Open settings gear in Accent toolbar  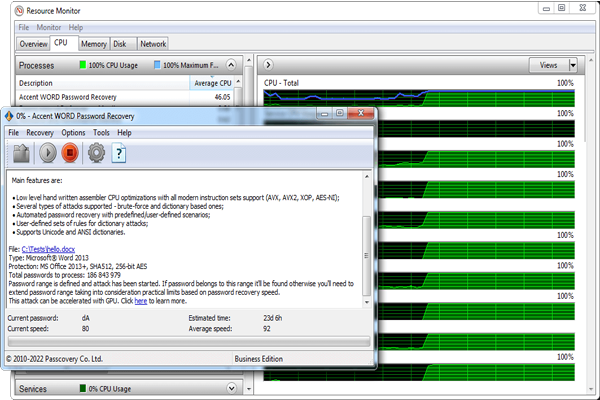click(x=96, y=153)
